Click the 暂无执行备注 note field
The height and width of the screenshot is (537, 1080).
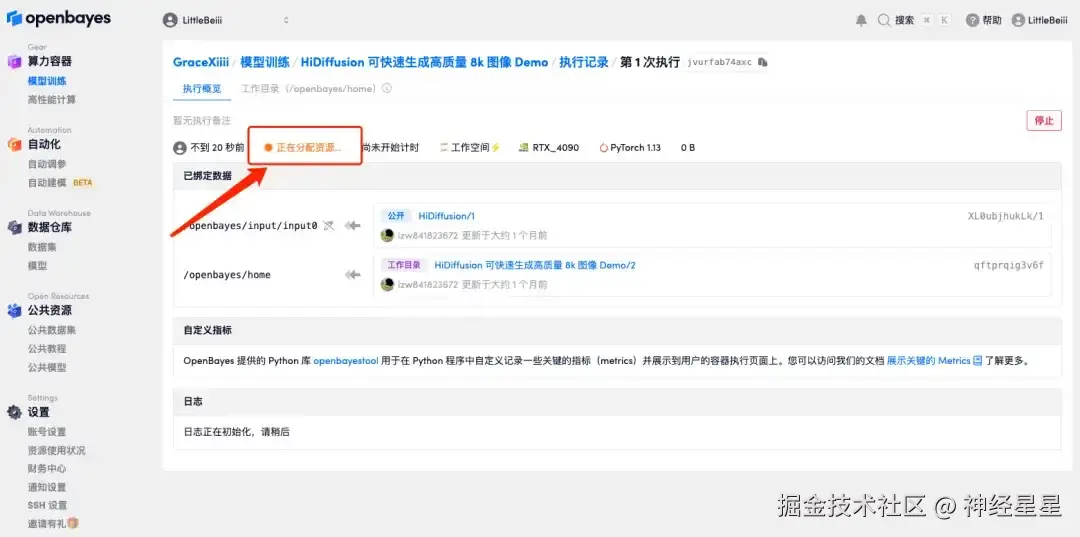(x=202, y=120)
